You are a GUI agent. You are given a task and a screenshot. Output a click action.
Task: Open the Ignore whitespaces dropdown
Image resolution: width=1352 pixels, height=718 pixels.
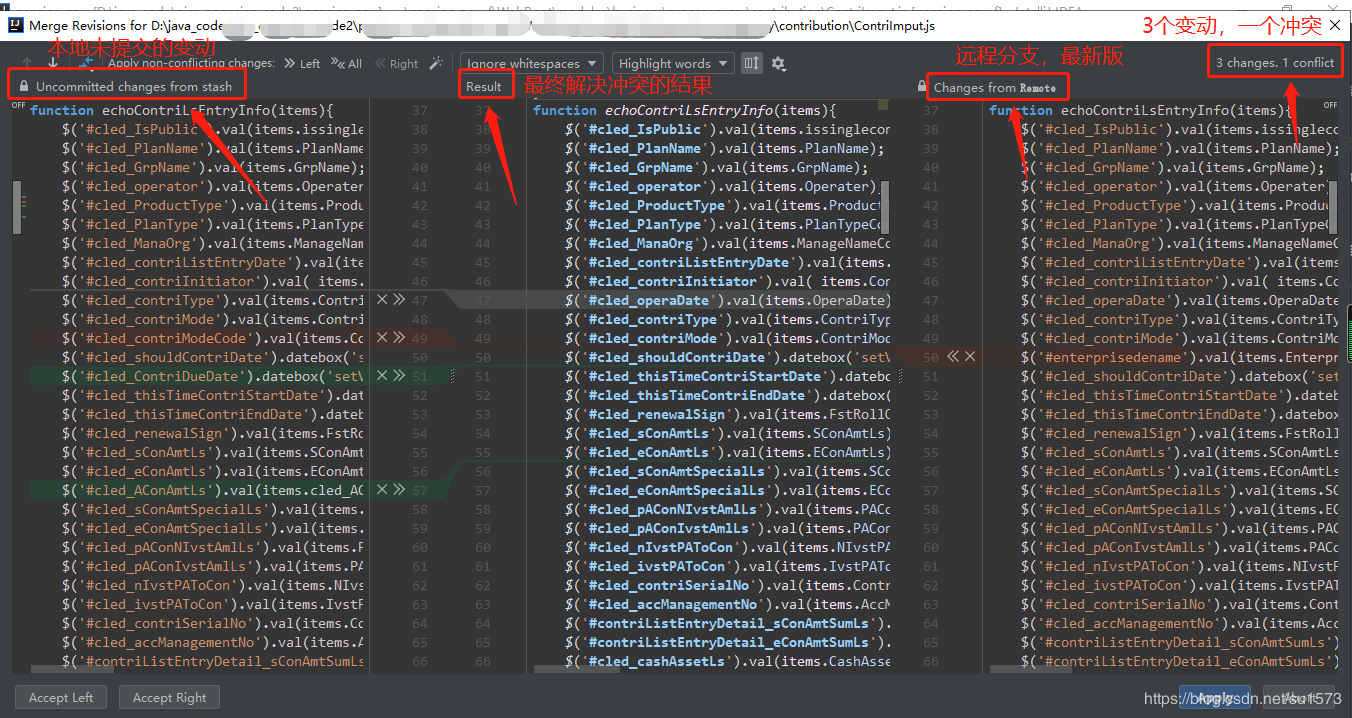[533, 63]
